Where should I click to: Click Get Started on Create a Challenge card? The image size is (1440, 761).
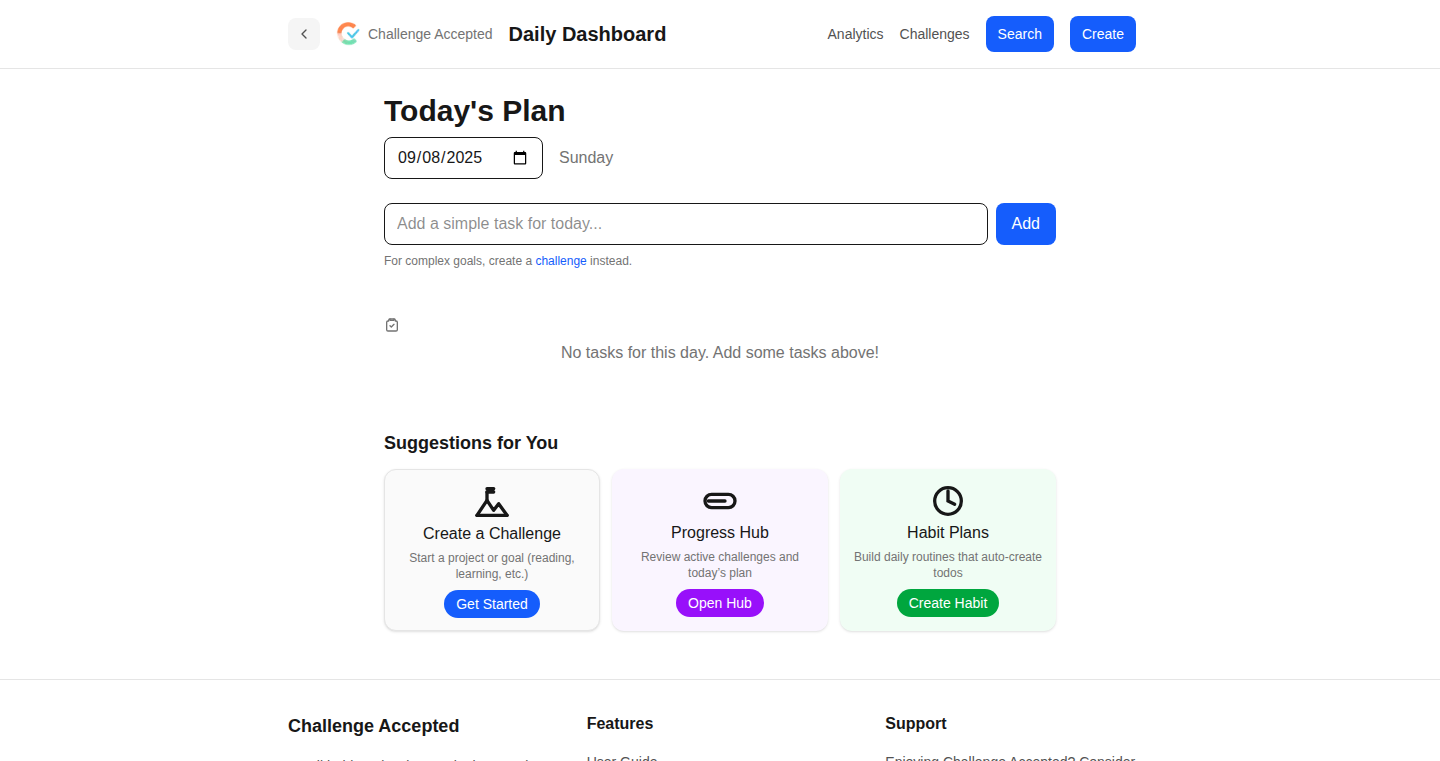492,604
